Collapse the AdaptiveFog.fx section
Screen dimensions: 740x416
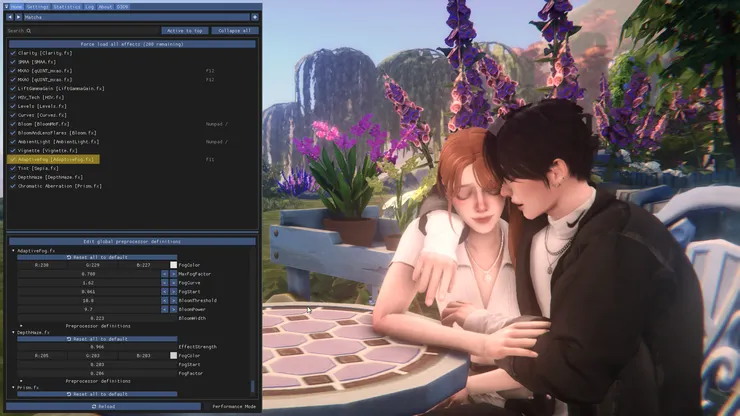[13, 251]
